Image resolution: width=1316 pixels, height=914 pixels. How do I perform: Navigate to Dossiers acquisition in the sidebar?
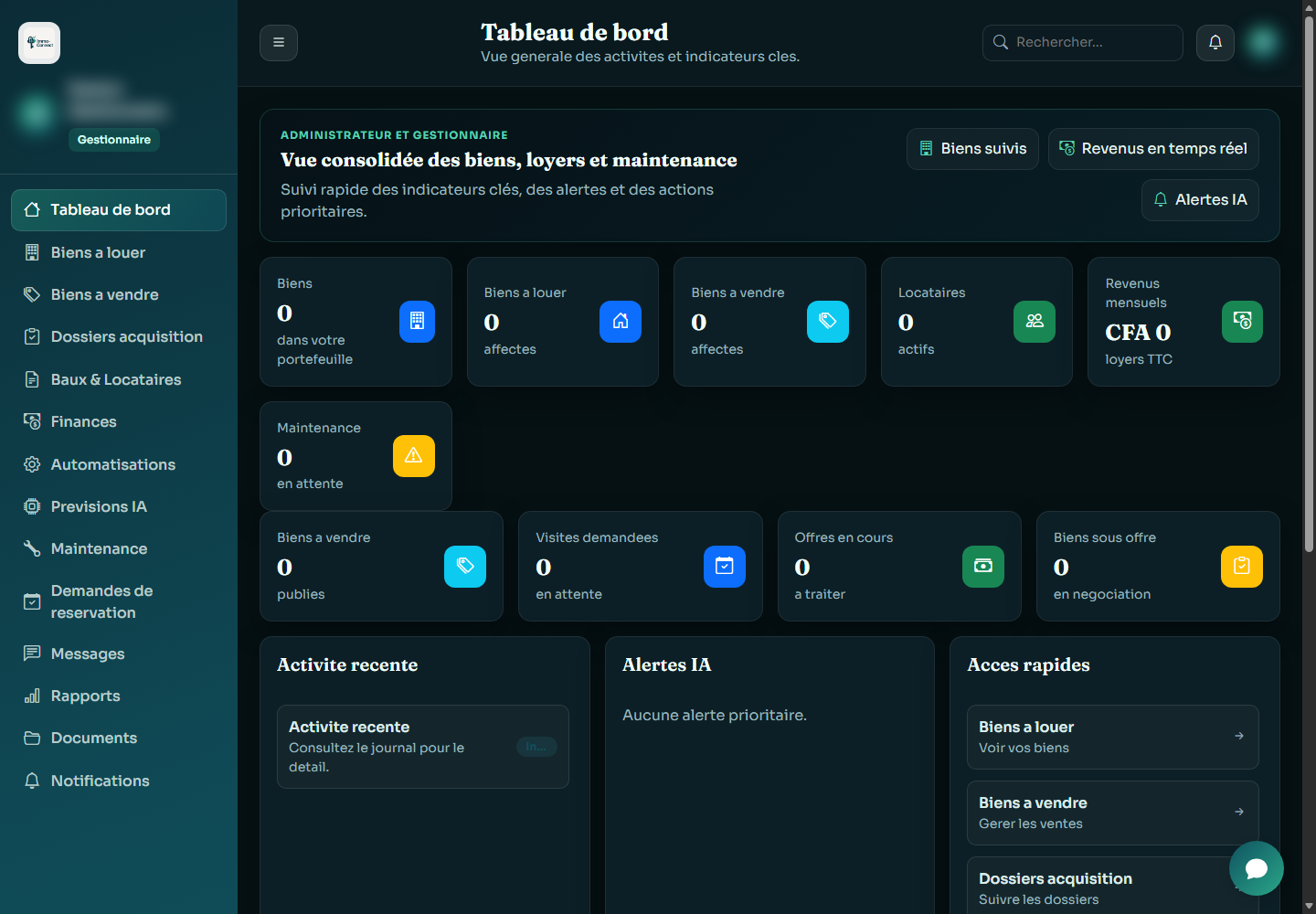119,336
